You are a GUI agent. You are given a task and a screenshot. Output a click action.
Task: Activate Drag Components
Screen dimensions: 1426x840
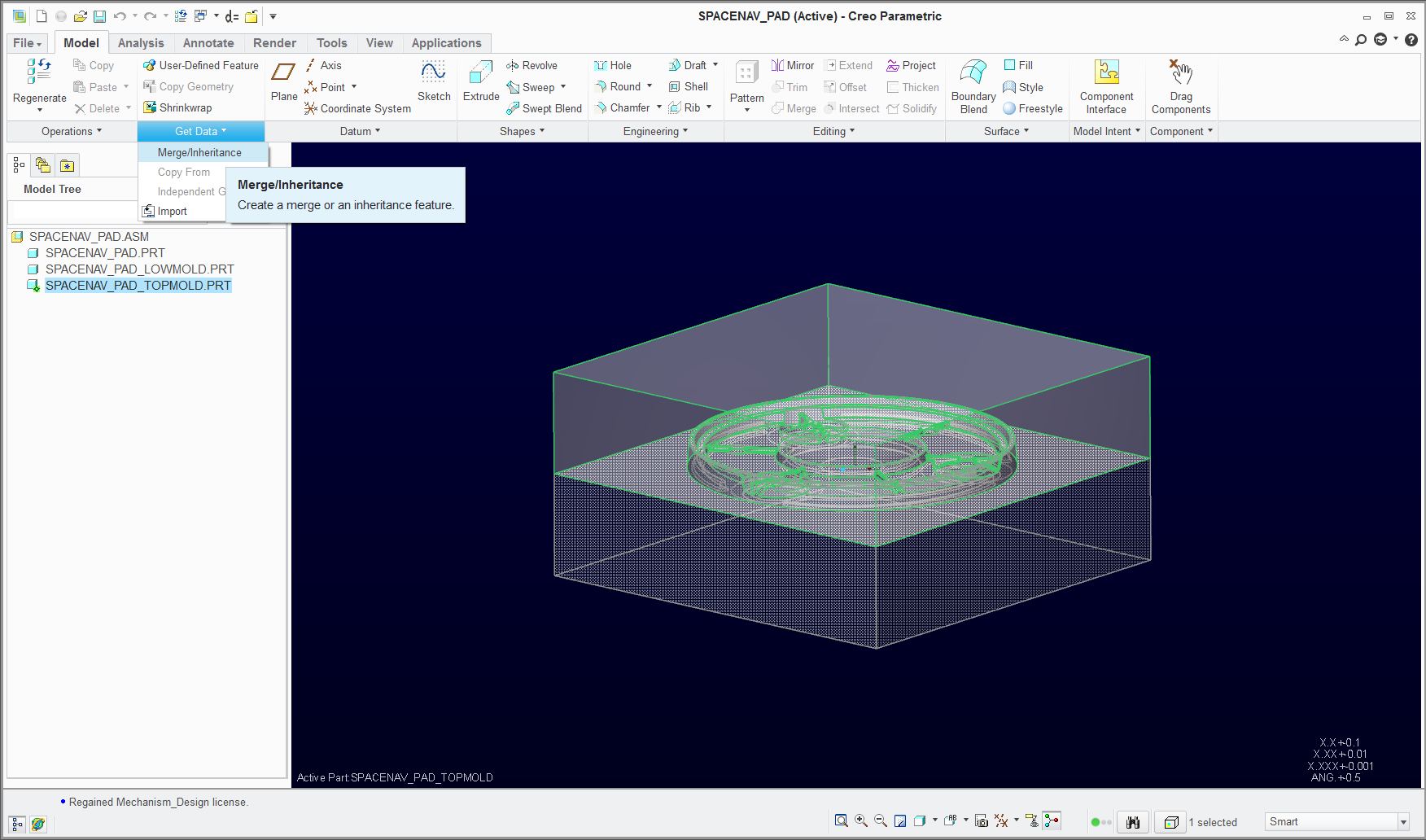point(1181,86)
